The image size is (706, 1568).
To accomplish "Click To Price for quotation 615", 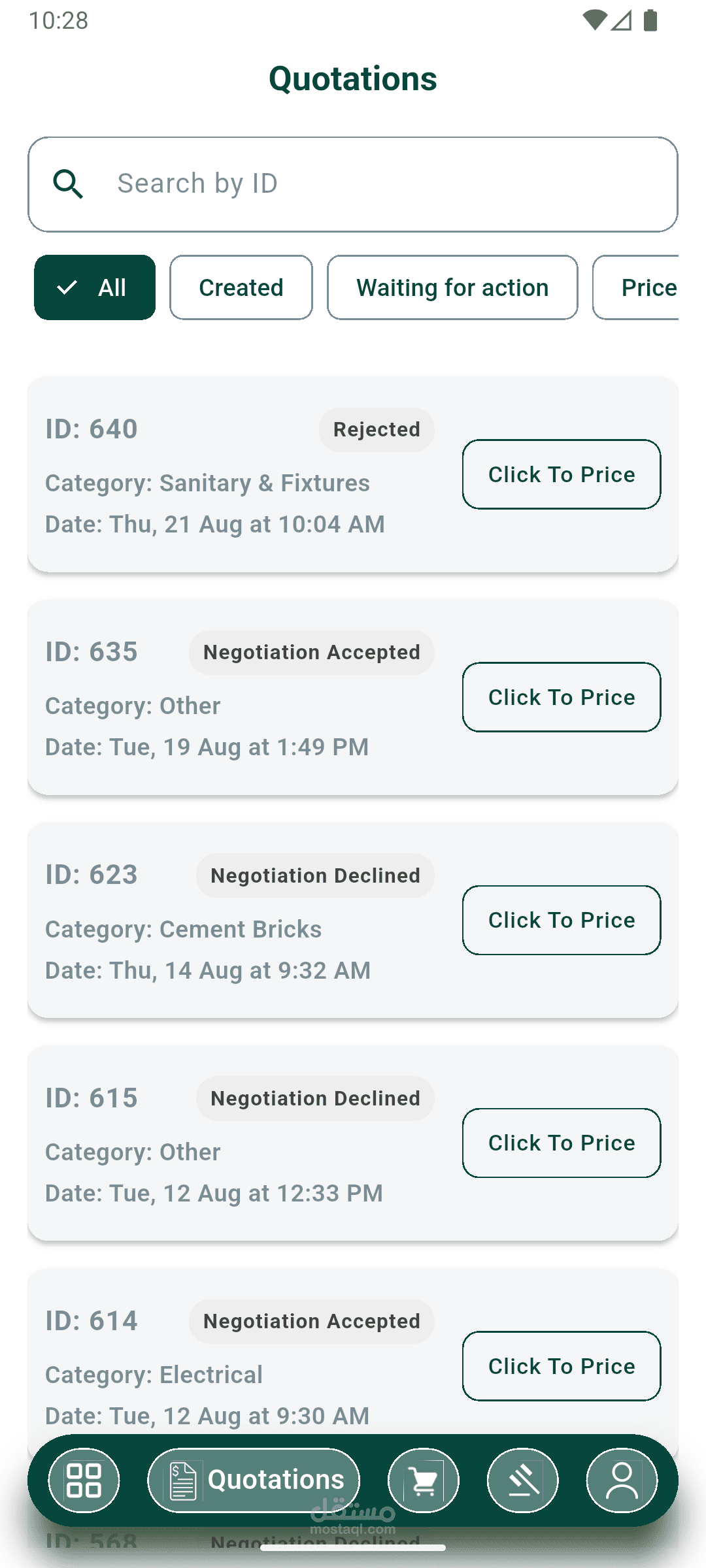I will (562, 1143).
